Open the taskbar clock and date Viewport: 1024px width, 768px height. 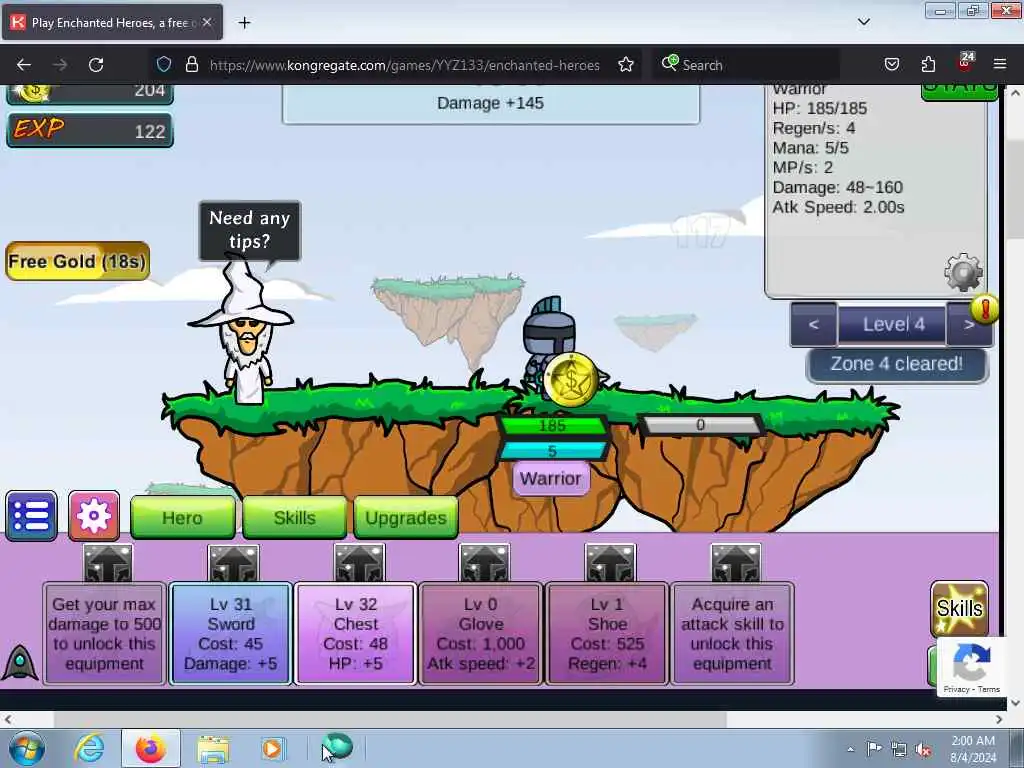click(x=973, y=749)
